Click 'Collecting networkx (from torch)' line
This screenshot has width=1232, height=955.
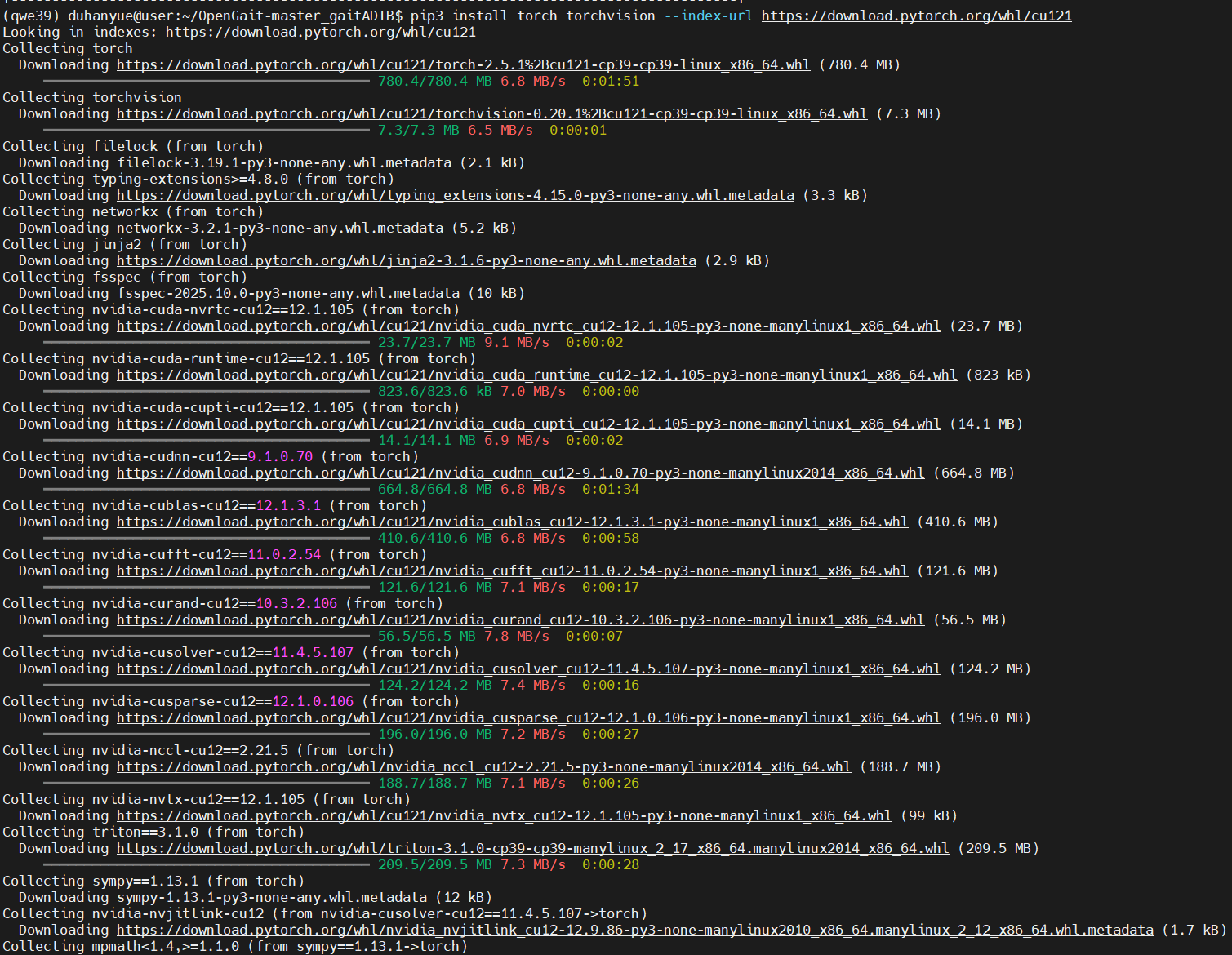click(132, 211)
